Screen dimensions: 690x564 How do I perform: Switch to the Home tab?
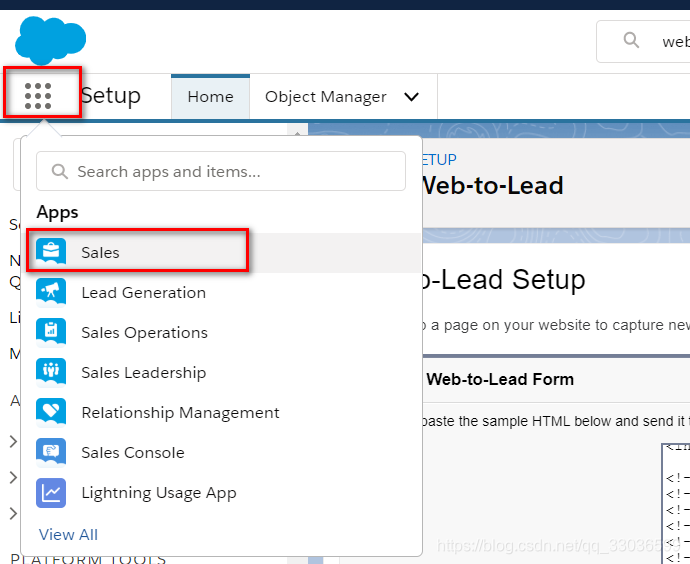click(210, 96)
